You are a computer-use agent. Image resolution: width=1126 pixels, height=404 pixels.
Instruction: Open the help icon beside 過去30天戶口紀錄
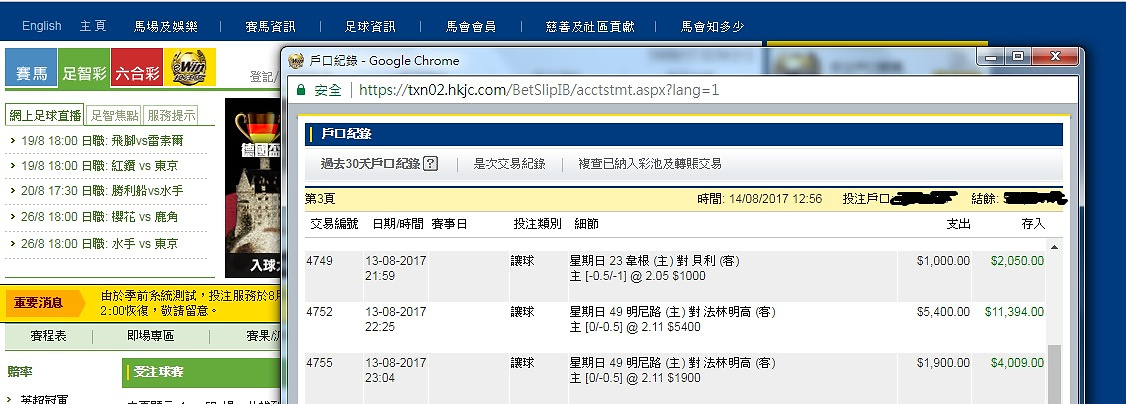pos(430,164)
